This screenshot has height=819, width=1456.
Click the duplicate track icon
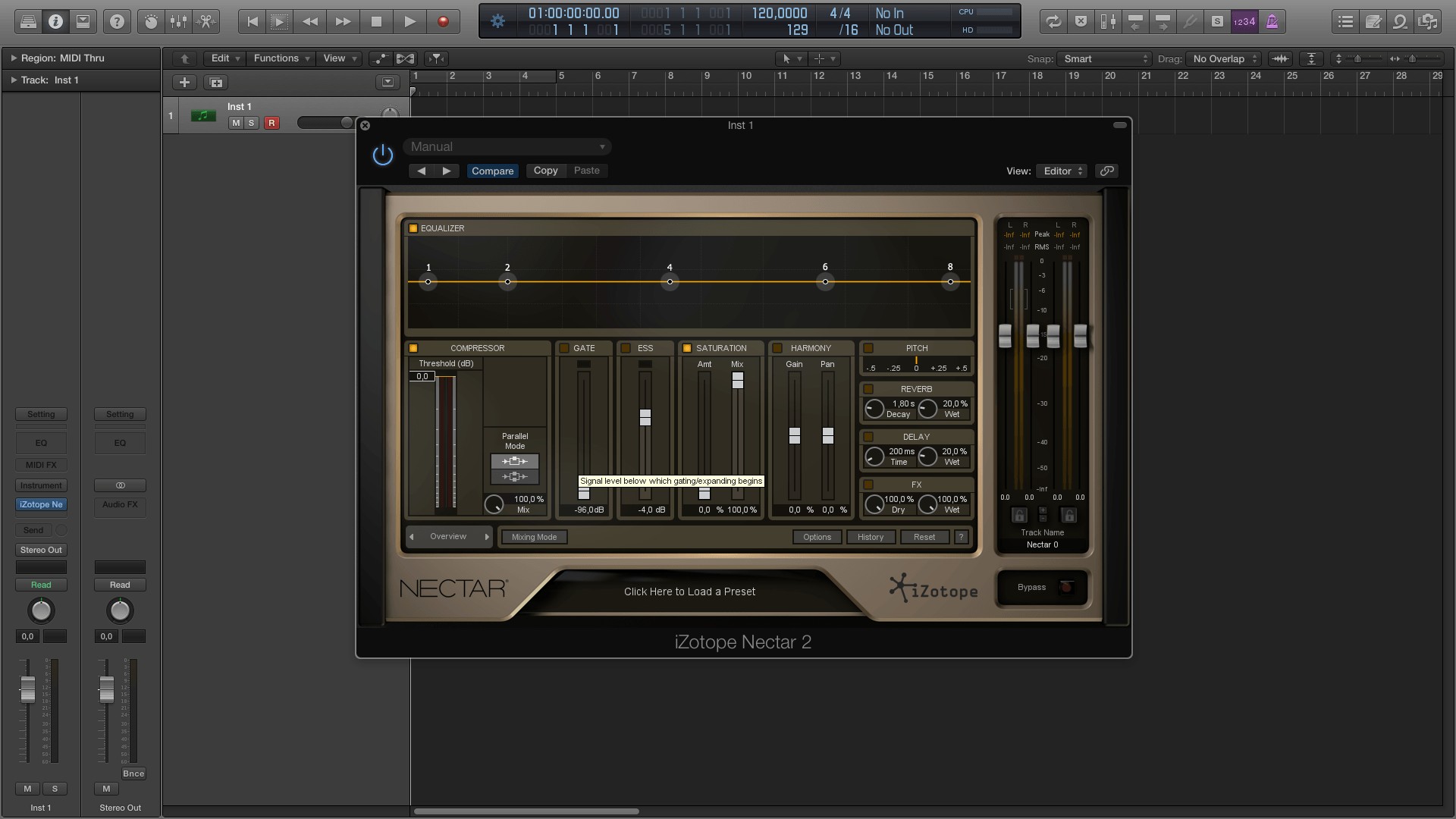tap(216, 83)
